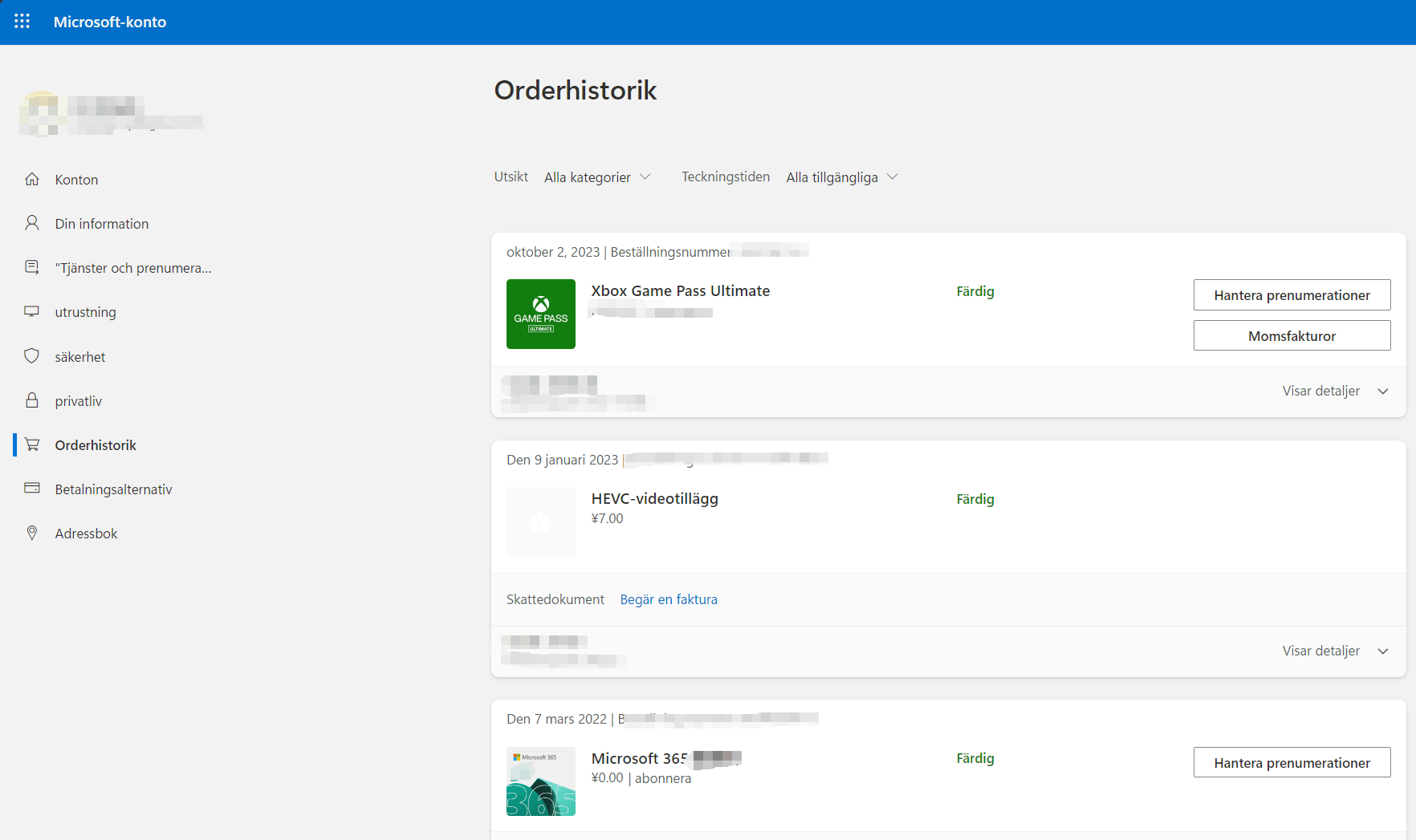This screenshot has height=840, width=1416.
Task: Click the Adressbok location pin icon
Action: 32,533
